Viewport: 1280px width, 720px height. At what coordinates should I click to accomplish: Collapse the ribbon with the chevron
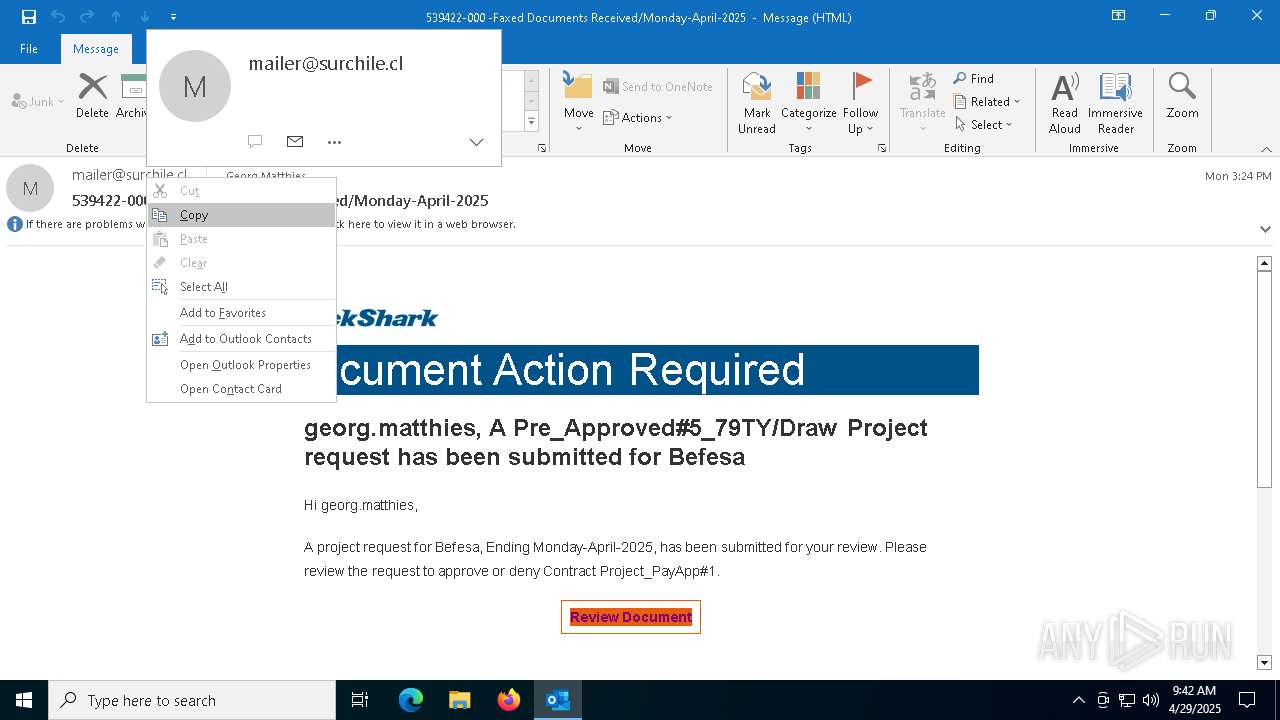[1266, 149]
